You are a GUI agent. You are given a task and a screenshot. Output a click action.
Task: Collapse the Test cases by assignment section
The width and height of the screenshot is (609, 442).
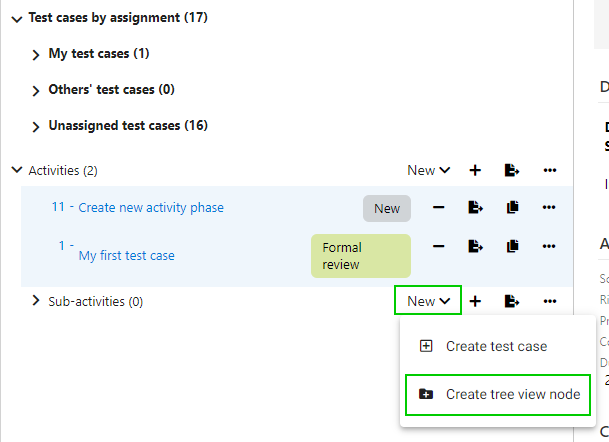tap(16, 18)
